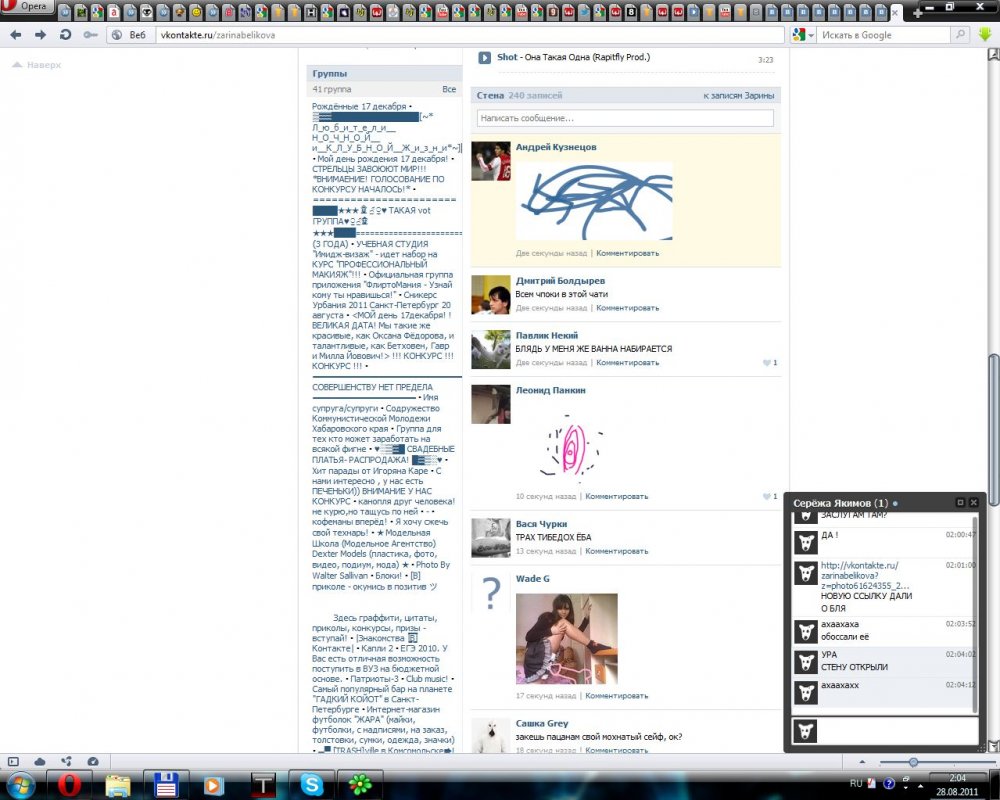The width and height of the screenshot is (1000, 800).
Task: Click the Наверх link
Action: pos(37,64)
